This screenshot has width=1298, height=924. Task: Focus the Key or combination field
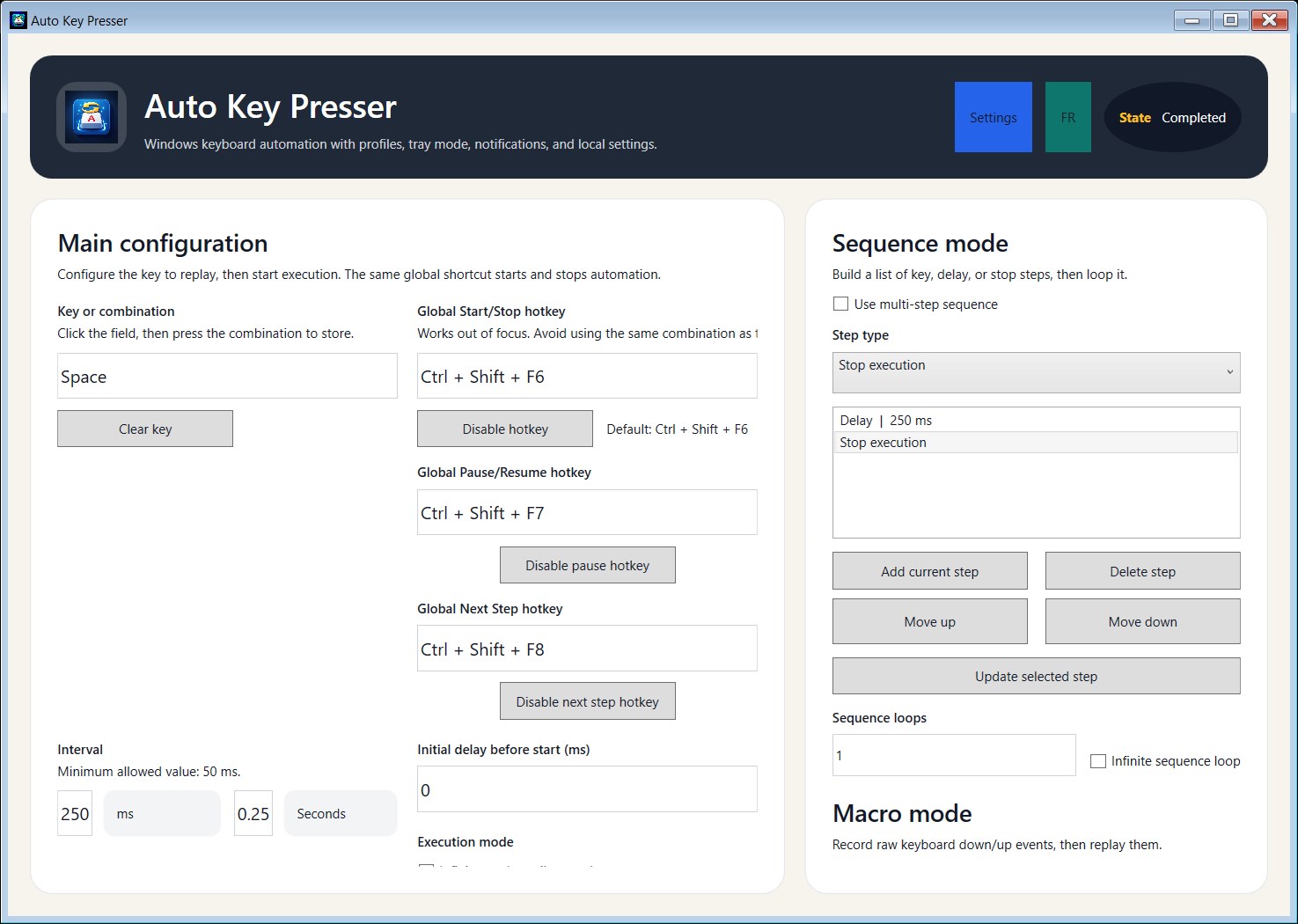point(227,376)
